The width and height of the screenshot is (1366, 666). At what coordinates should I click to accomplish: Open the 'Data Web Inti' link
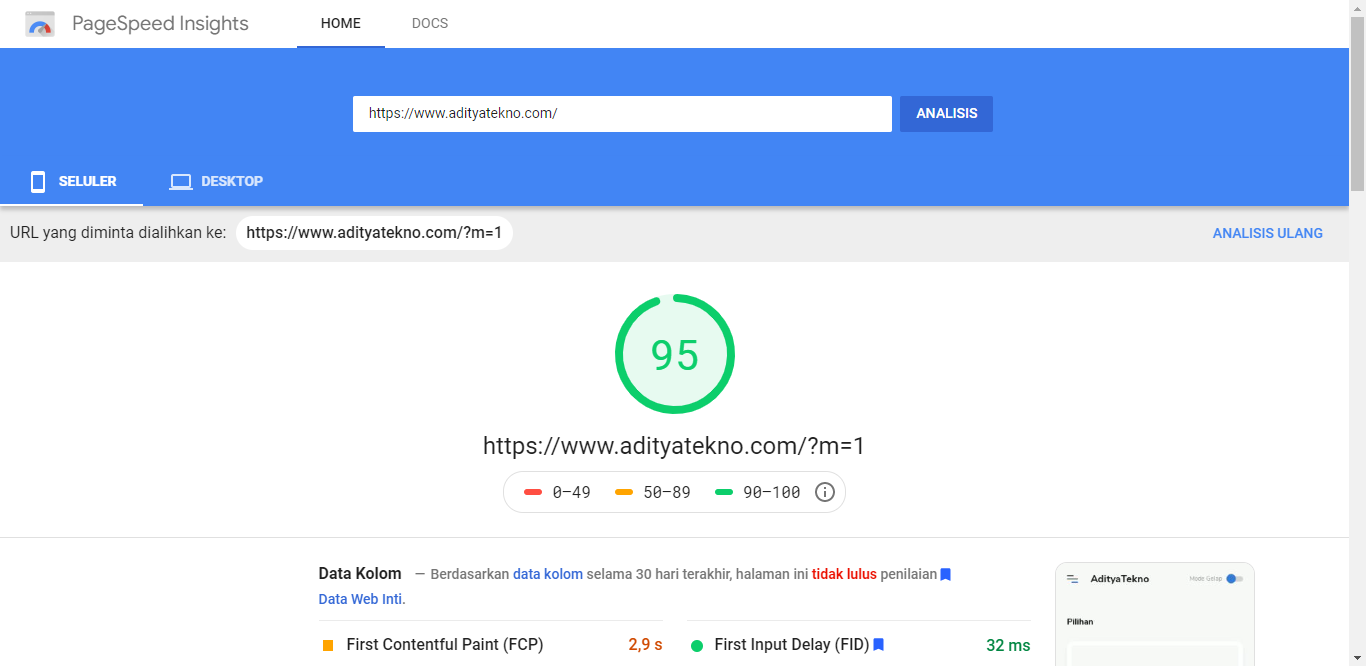click(361, 599)
